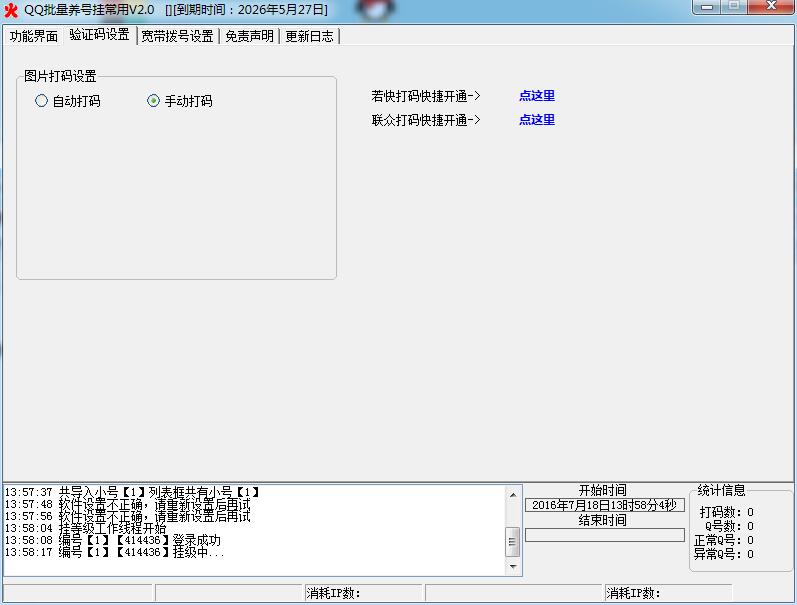Select log line 13:57:37 共导入小号
The height and width of the screenshot is (605, 797).
click(132, 492)
